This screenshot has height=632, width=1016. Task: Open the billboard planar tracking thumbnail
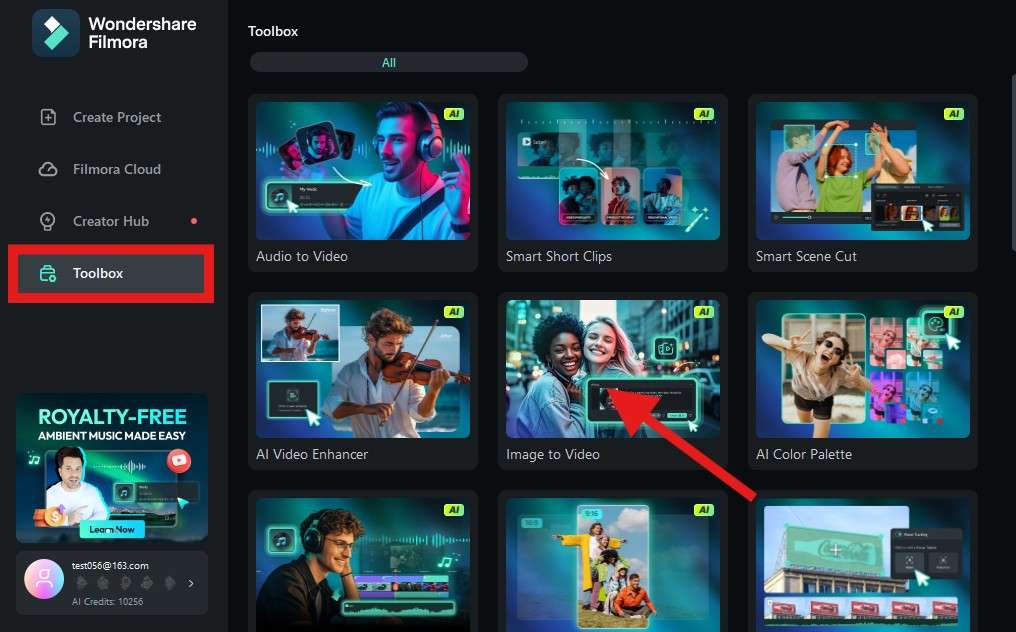[862, 565]
